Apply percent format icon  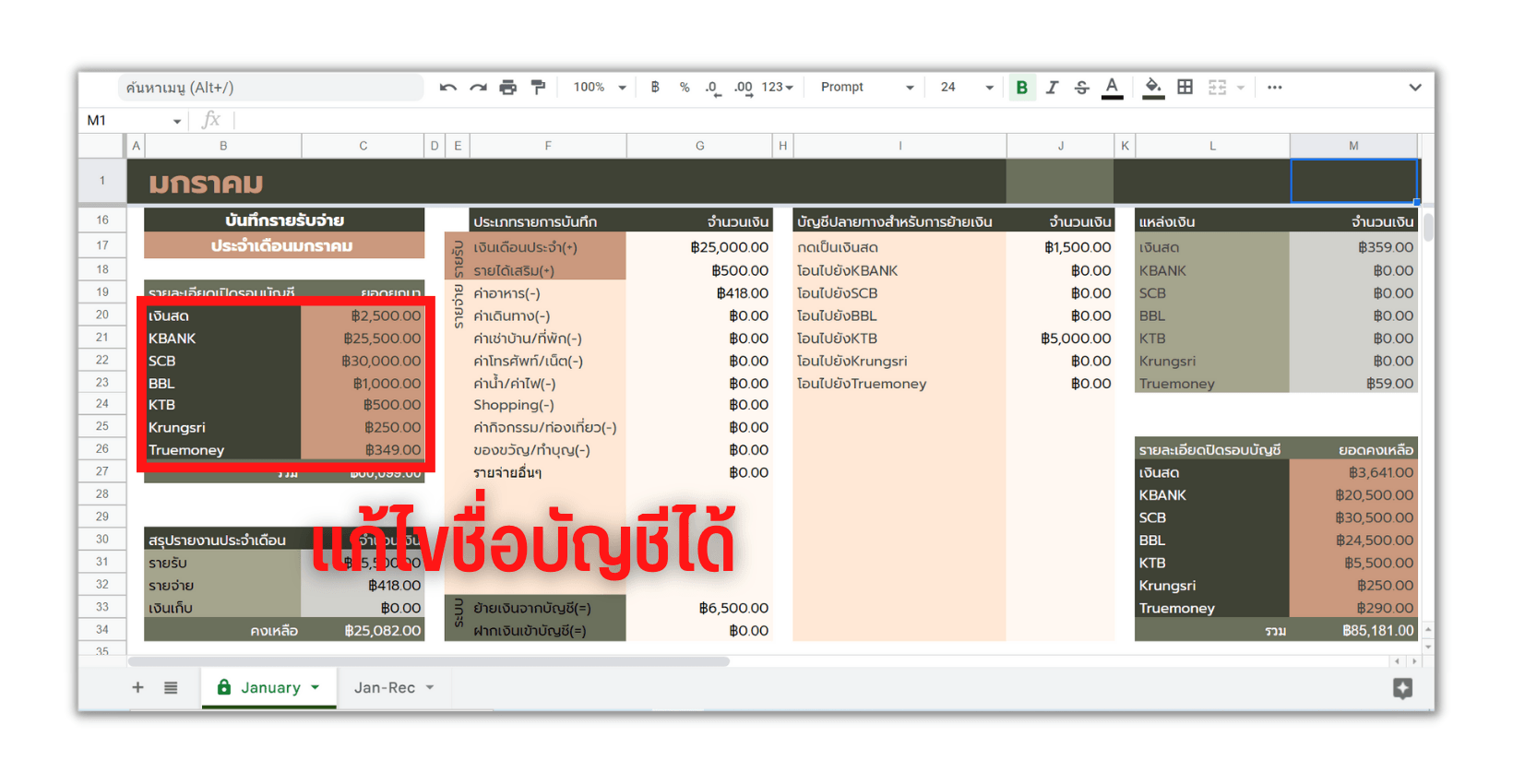click(x=685, y=88)
